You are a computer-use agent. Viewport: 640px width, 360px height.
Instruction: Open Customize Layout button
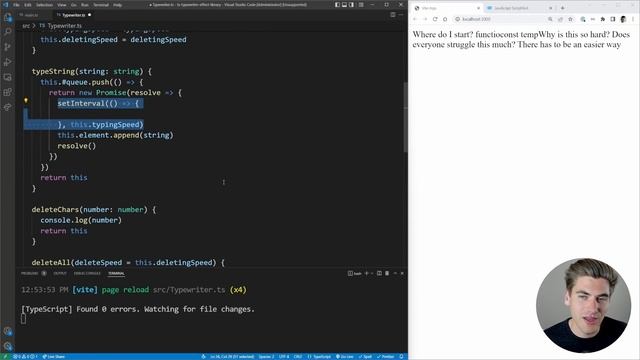click(361, 5)
